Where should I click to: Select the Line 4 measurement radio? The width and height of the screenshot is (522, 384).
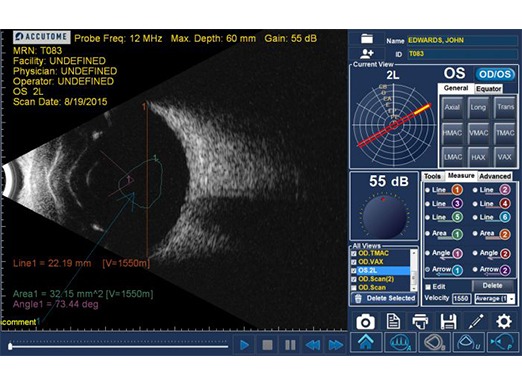pyautogui.click(x=475, y=204)
